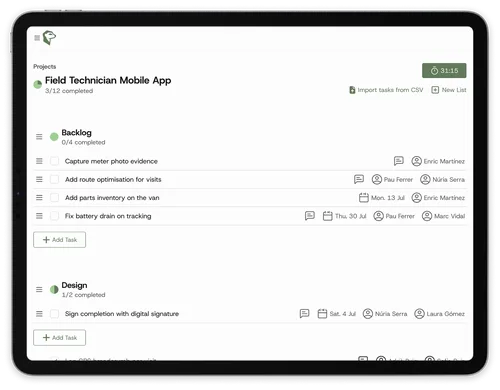Grab drag handle for Add parts inventory task
This screenshot has width=500, height=390.
[x=39, y=198]
